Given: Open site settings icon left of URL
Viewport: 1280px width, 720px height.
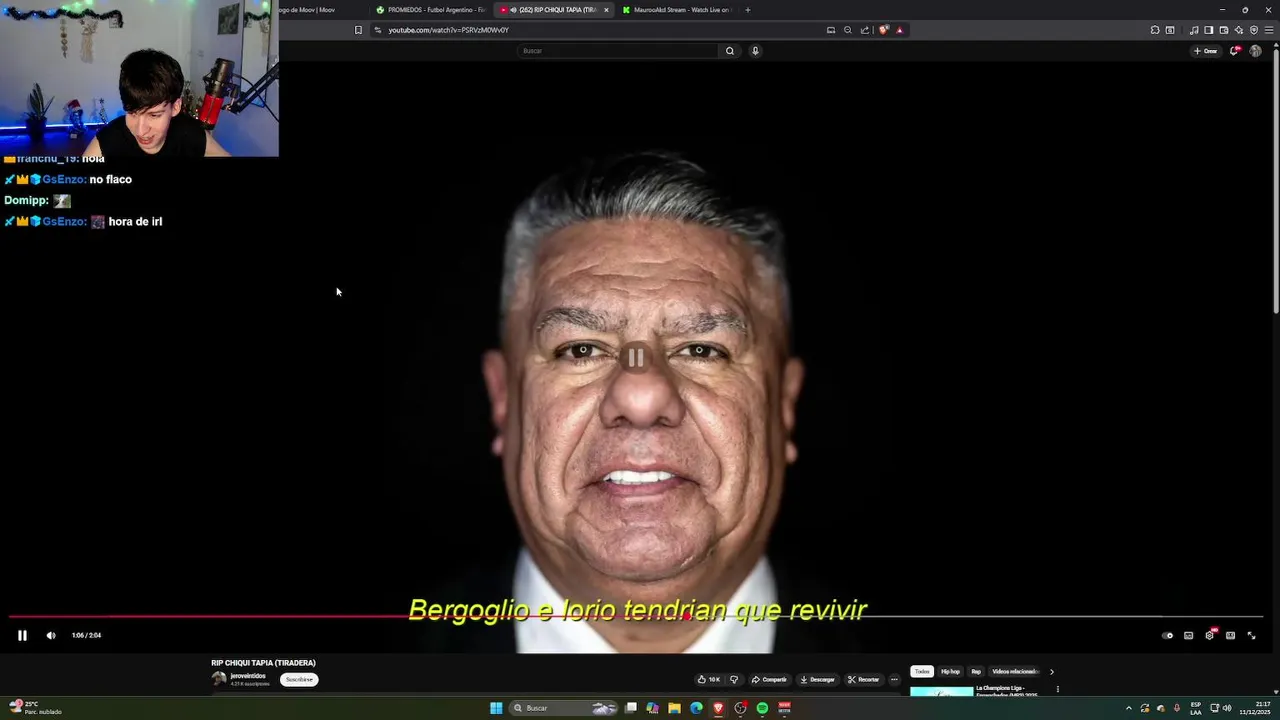Looking at the screenshot, I should pos(378,30).
